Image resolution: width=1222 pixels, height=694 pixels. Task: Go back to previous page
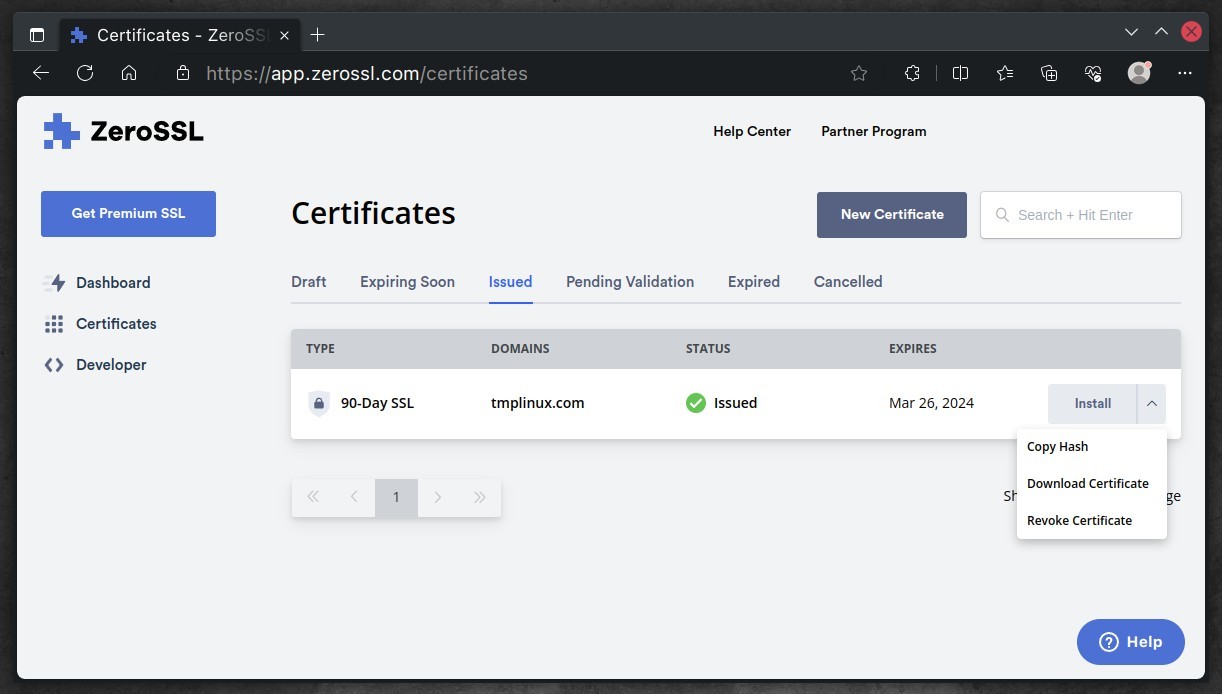(x=41, y=73)
